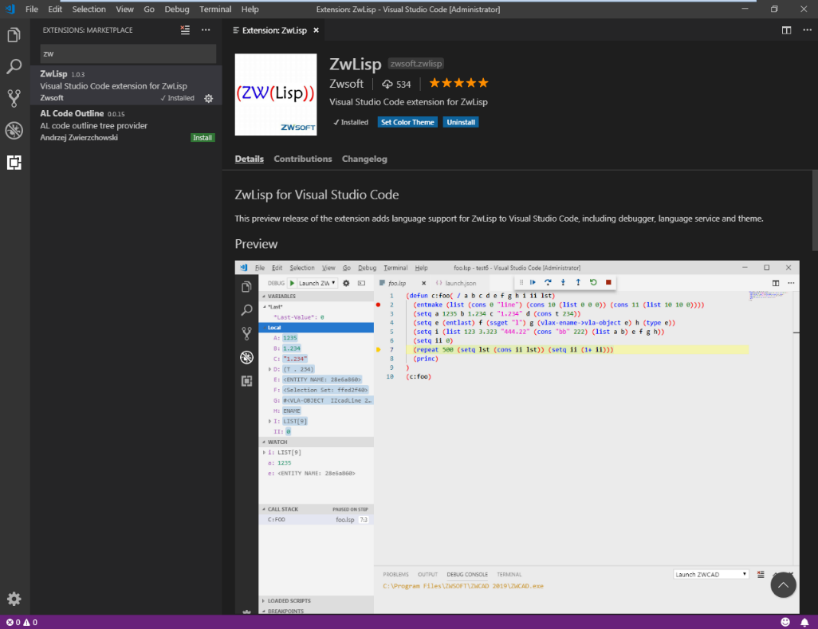Switch to the Changelog tab
818x629 pixels.
pos(364,159)
